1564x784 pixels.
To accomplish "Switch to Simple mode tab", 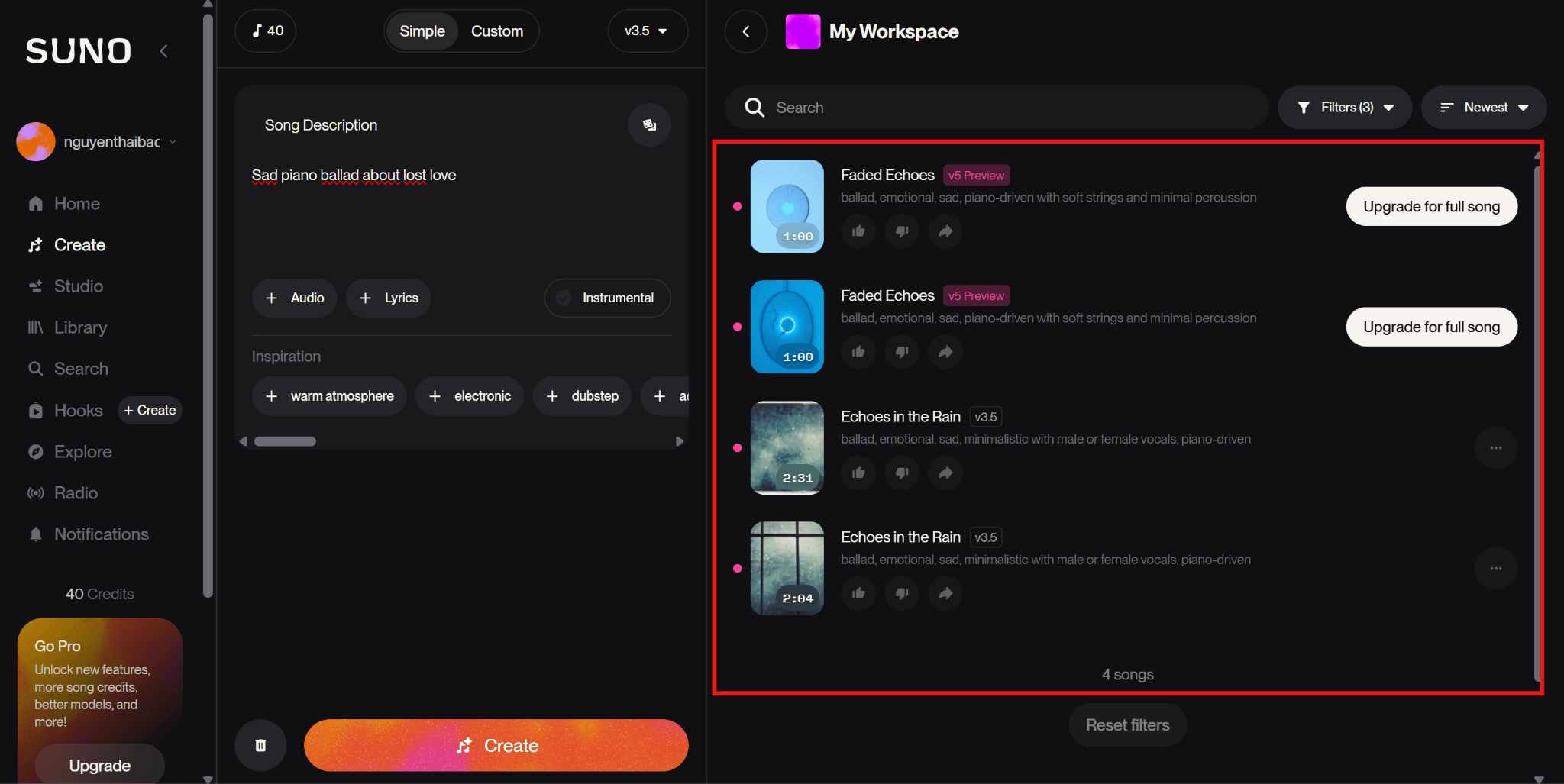I will tap(422, 31).
